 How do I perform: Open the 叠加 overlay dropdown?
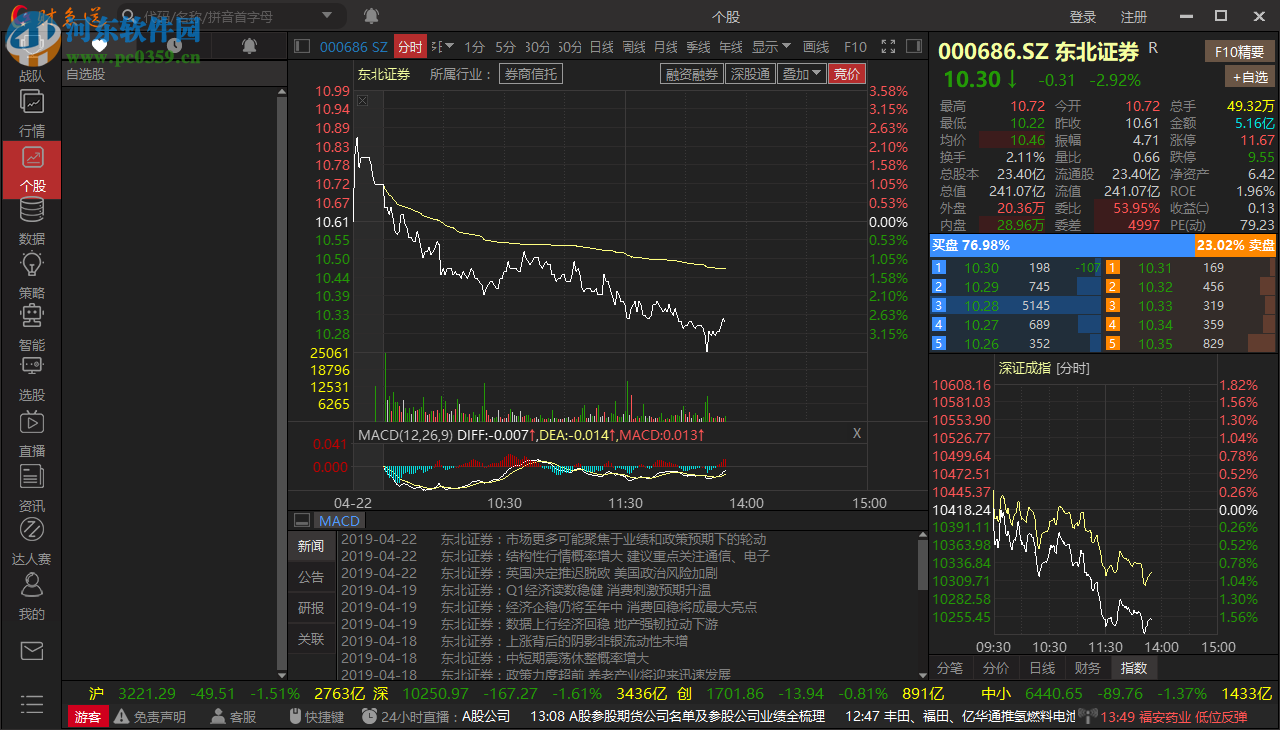pos(801,73)
